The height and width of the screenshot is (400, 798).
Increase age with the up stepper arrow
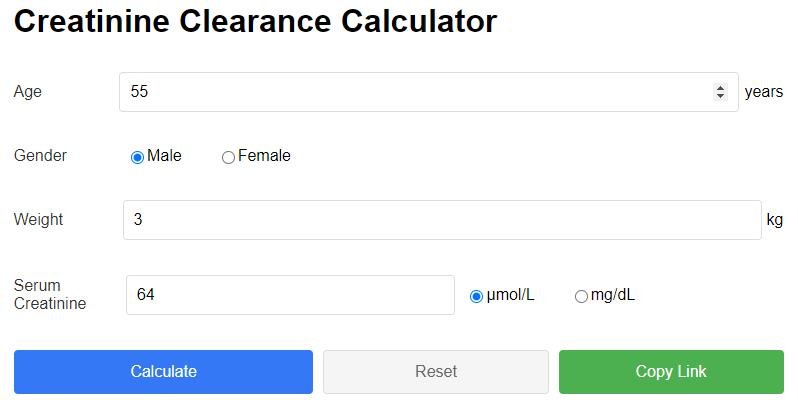point(720,88)
